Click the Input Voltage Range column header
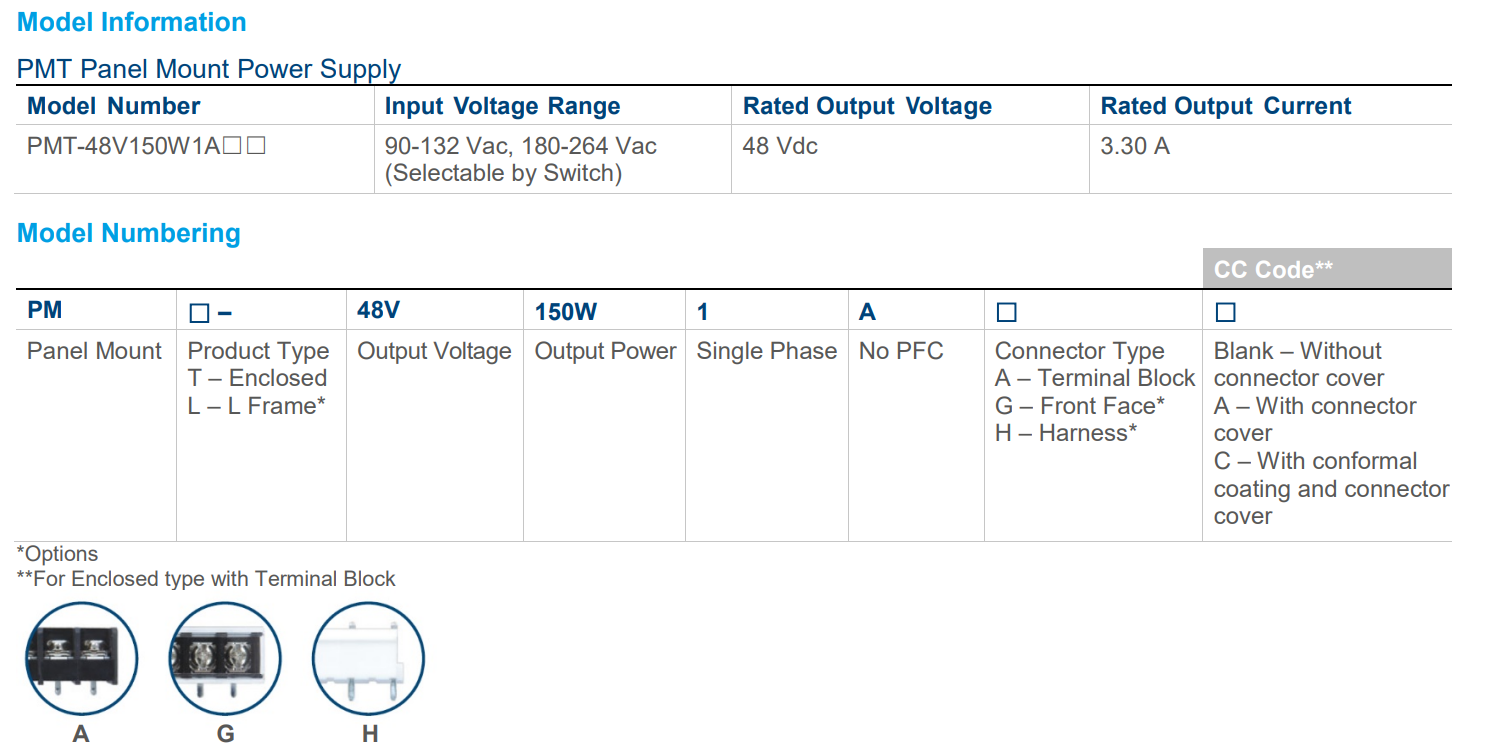This screenshot has width=1489, height=749. 502,106
